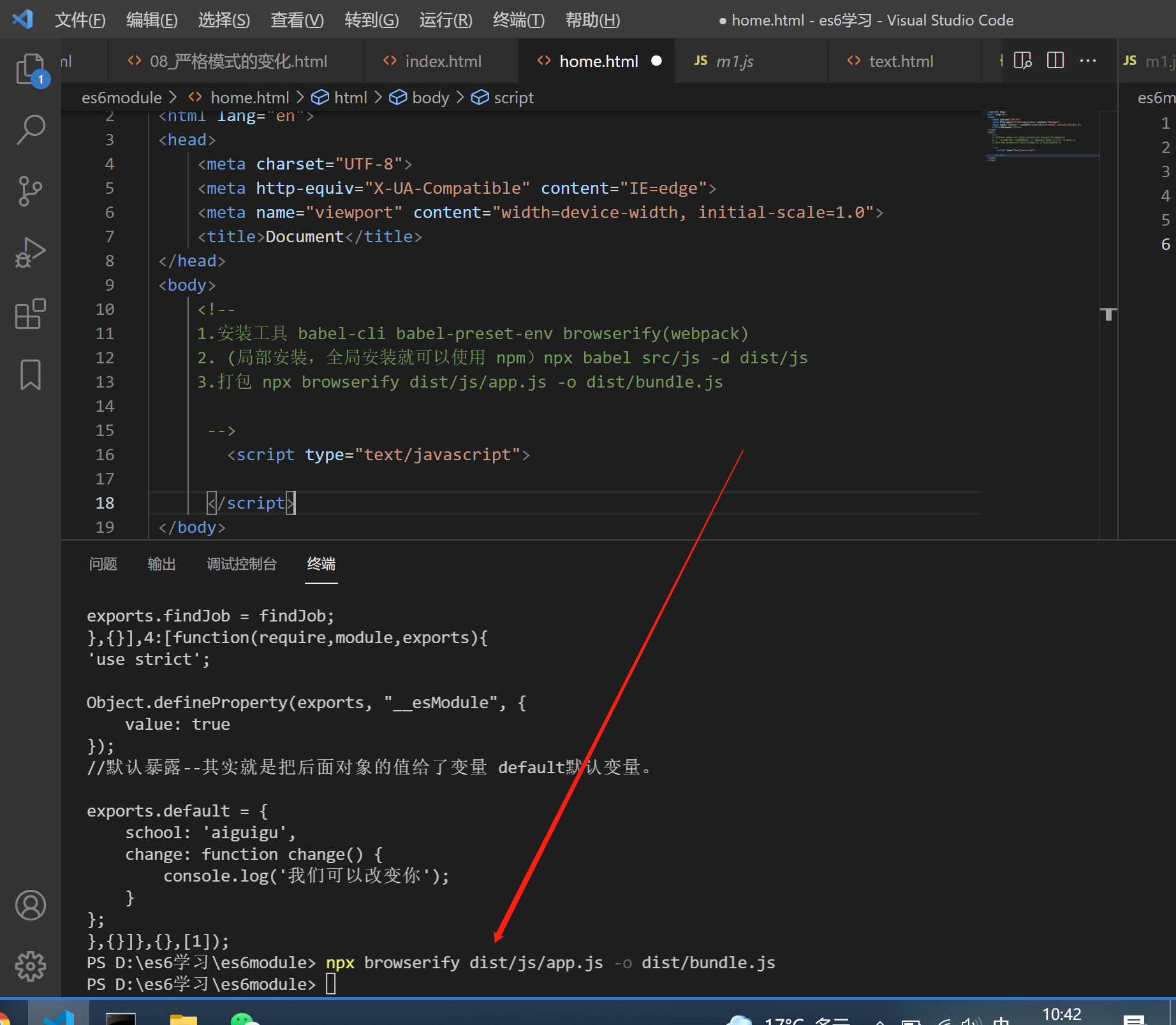Click the closing </script> tag on line 18
The width and height of the screenshot is (1176, 1025).
pyautogui.click(x=251, y=503)
